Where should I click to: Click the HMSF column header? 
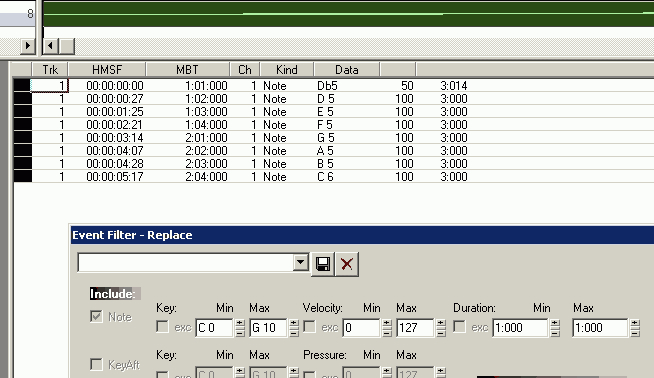tap(107, 70)
